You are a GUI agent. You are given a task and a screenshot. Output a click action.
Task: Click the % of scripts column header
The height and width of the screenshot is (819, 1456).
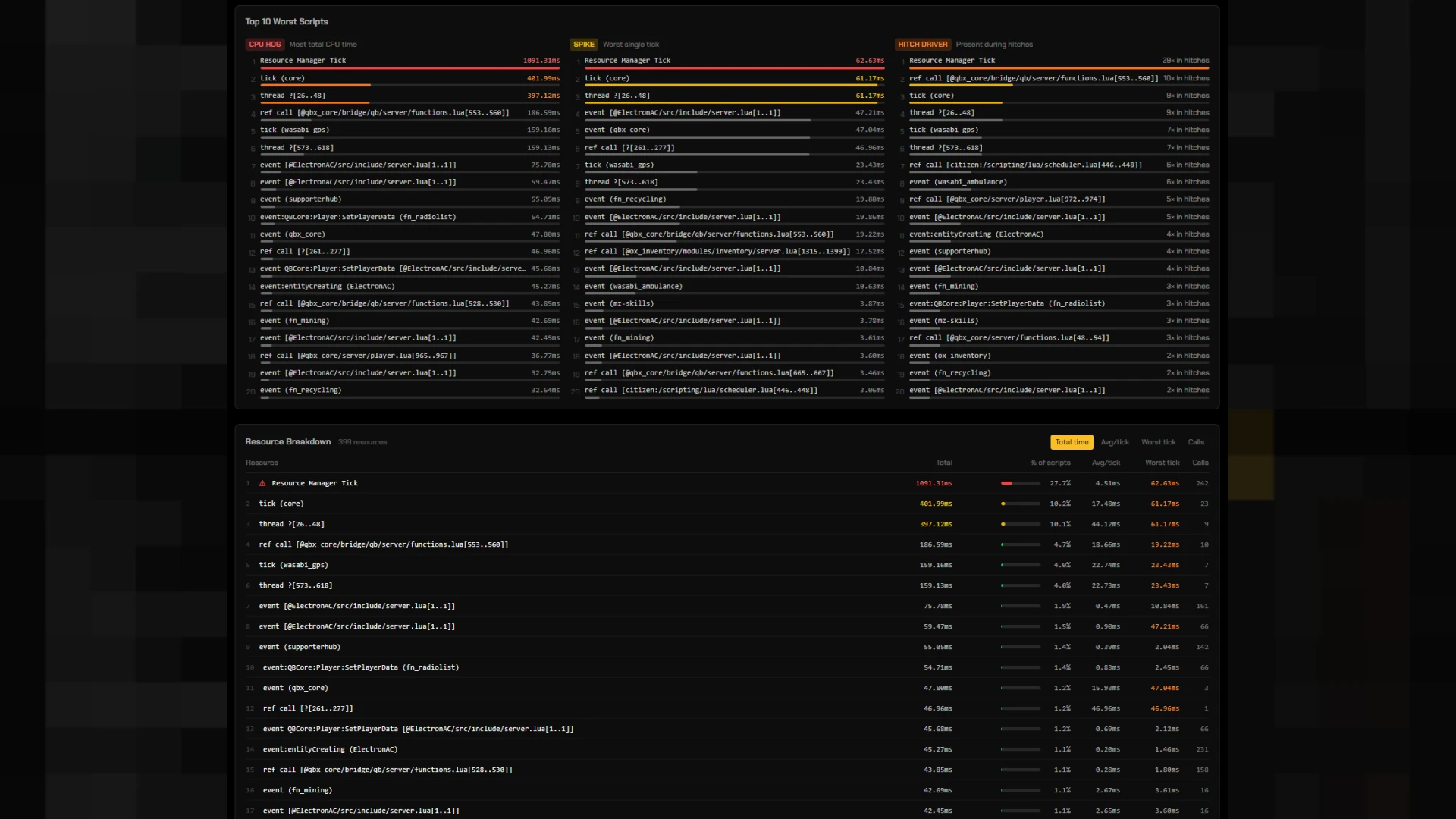tap(1050, 463)
